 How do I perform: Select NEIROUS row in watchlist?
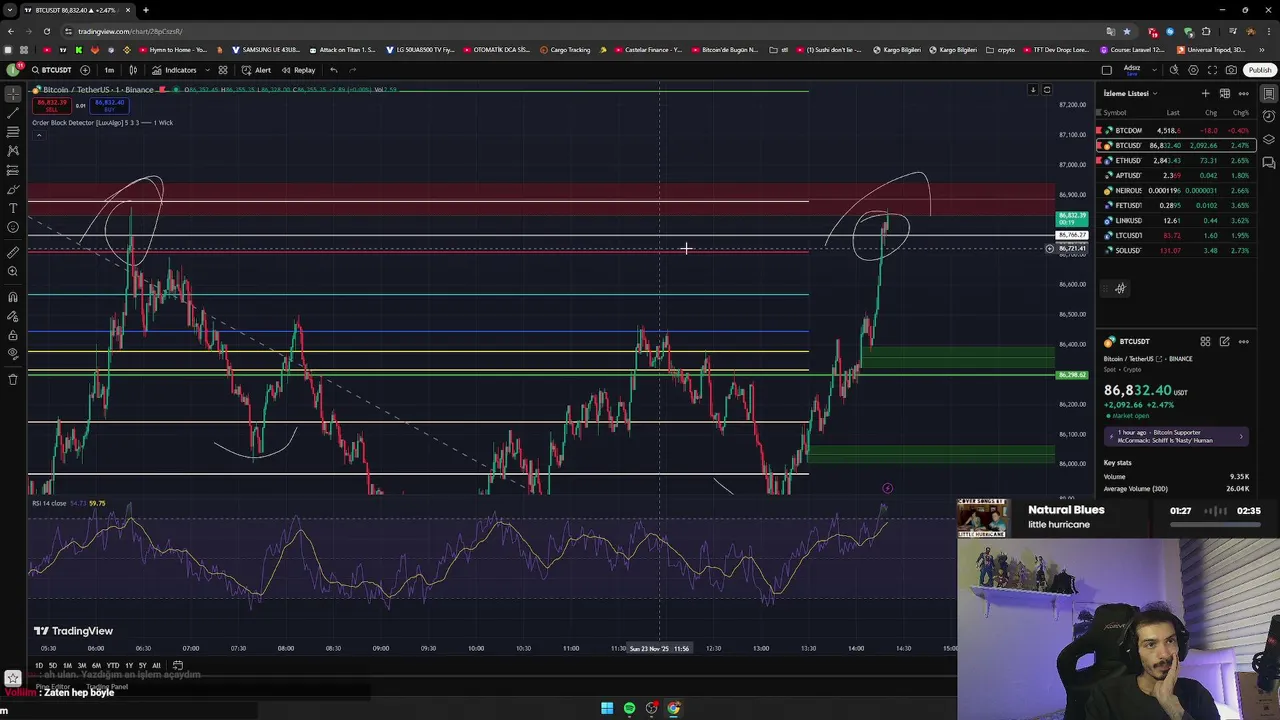click(x=1175, y=190)
